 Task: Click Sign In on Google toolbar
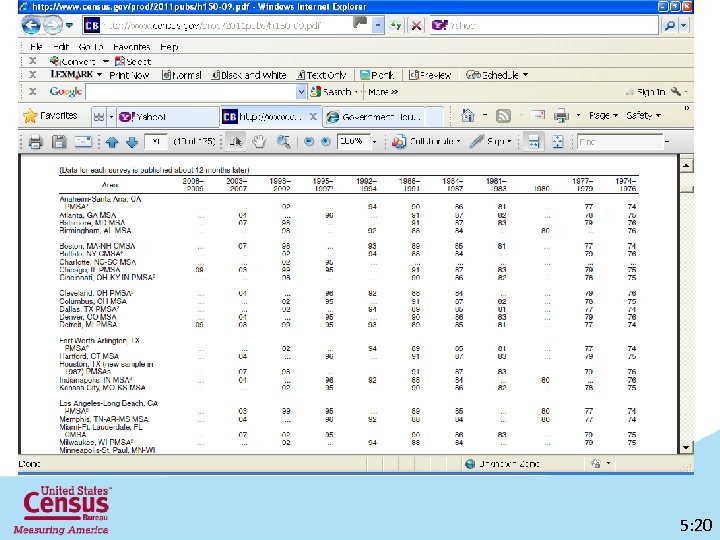coord(646,92)
